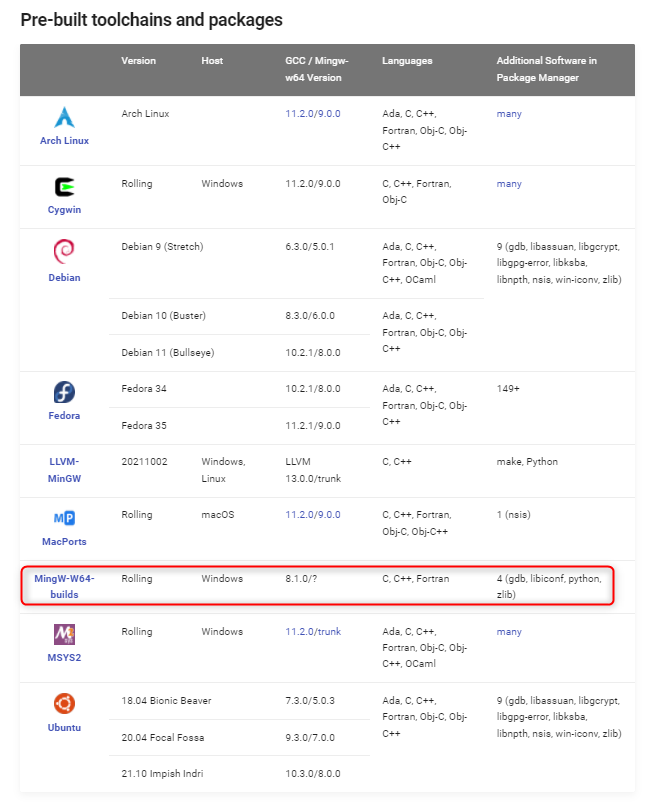Open the MSYS2 link
656x809 pixels.
tap(65, 657)
